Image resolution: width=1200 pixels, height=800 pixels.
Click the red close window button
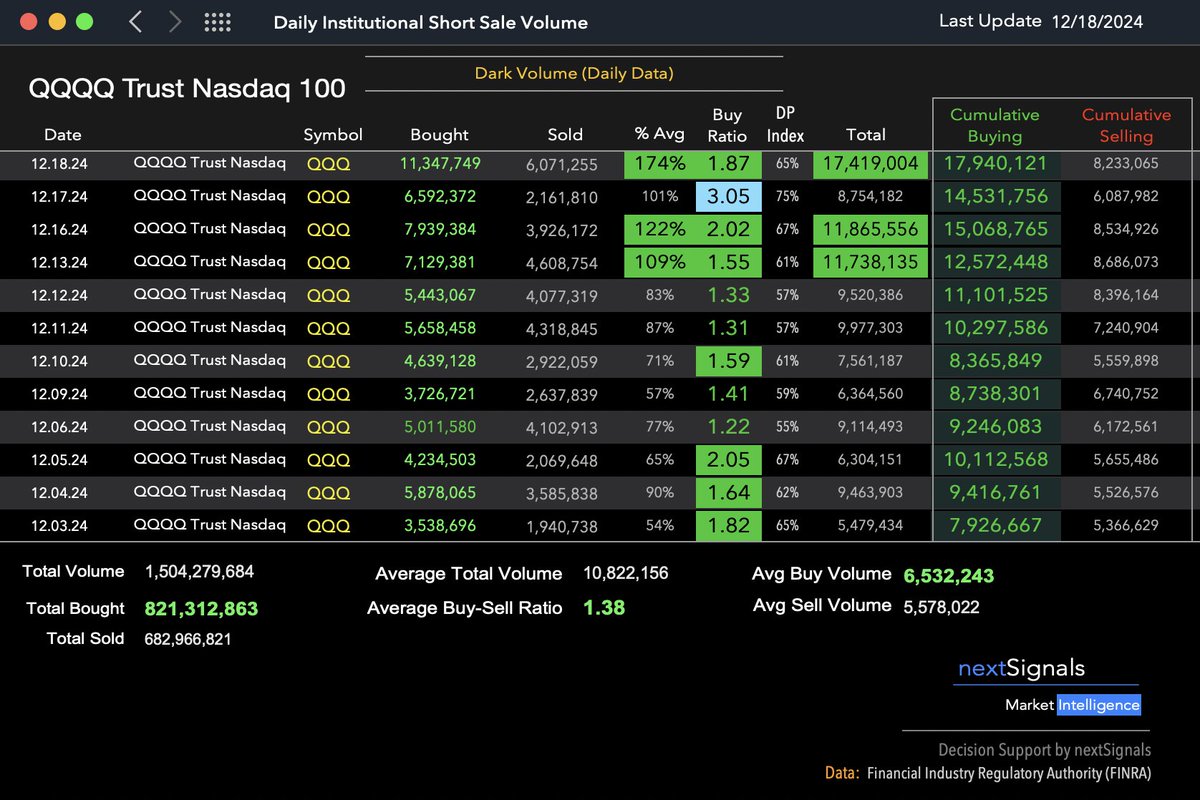pos(29,21)
